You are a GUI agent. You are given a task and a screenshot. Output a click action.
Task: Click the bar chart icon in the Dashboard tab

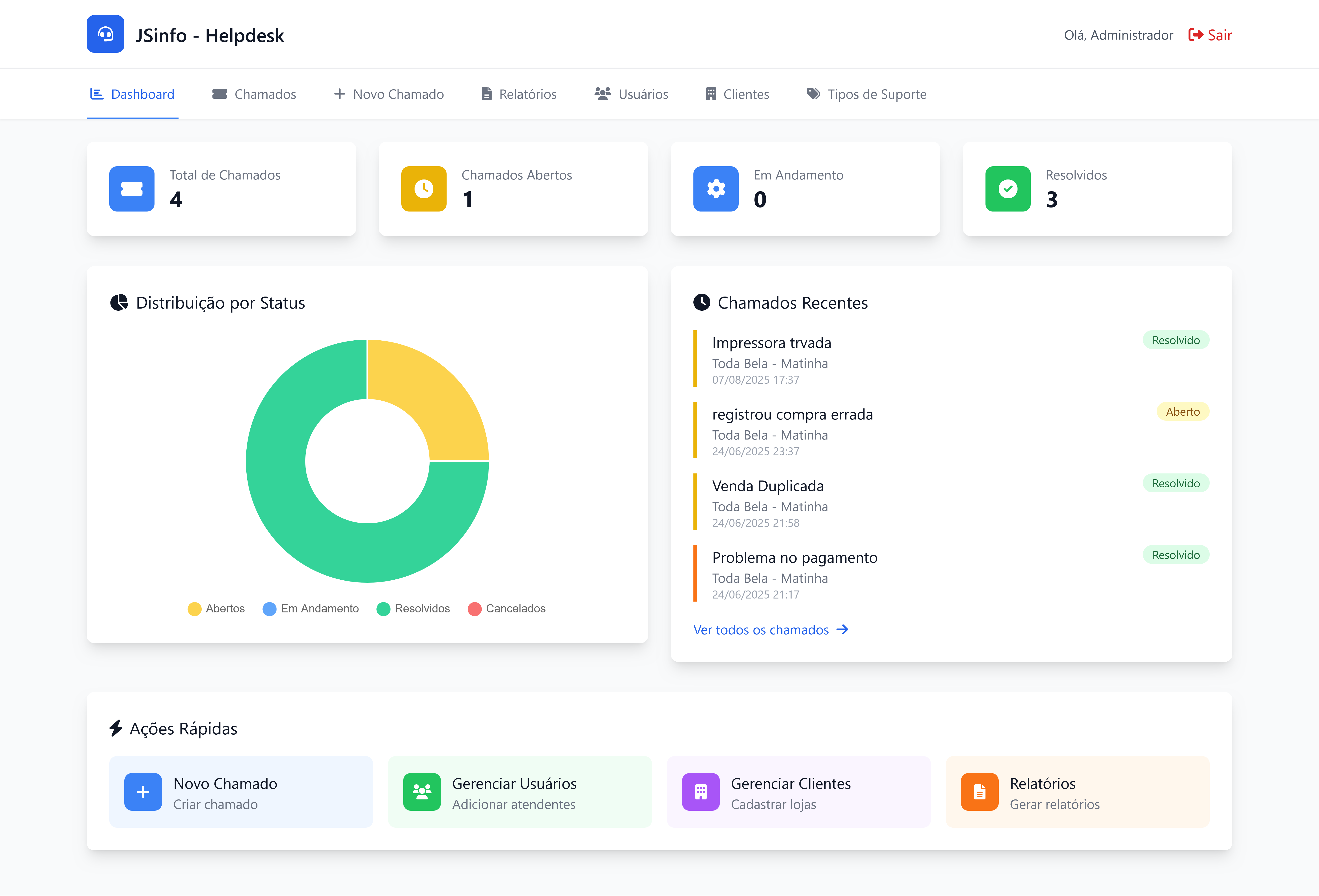[x=97, y=94]
